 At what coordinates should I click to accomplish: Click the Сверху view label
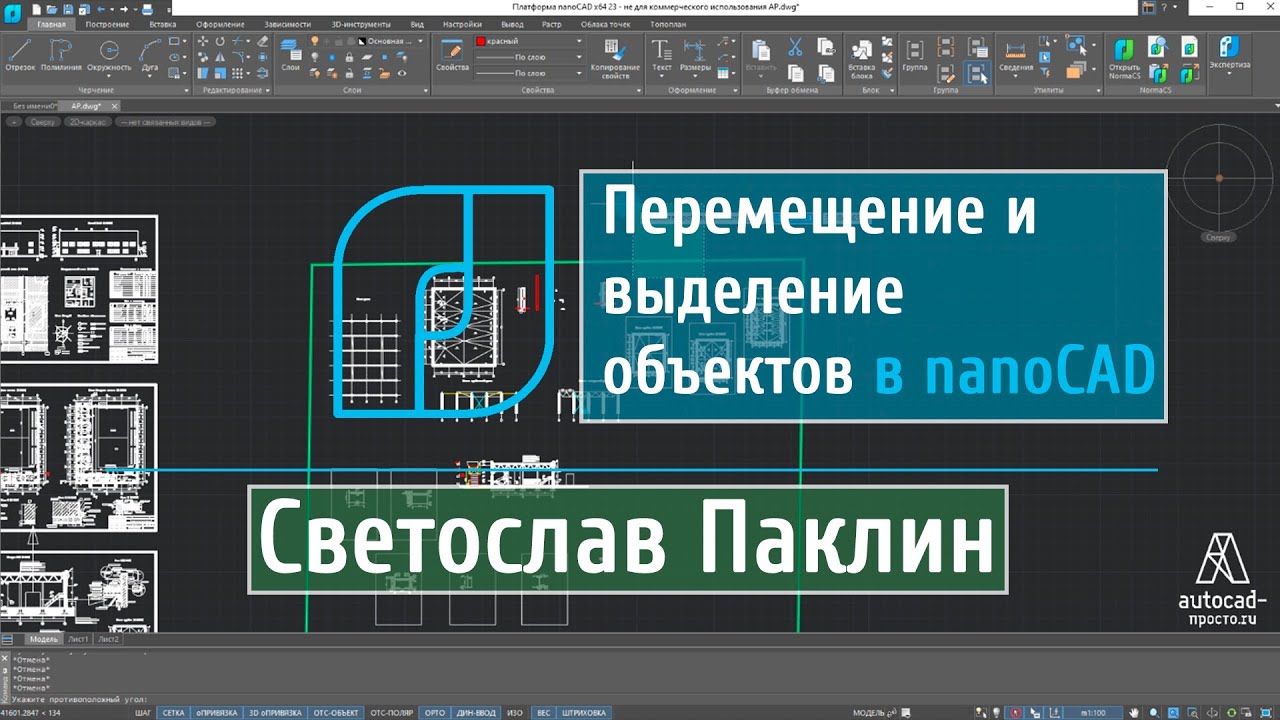tap(43, 121)
